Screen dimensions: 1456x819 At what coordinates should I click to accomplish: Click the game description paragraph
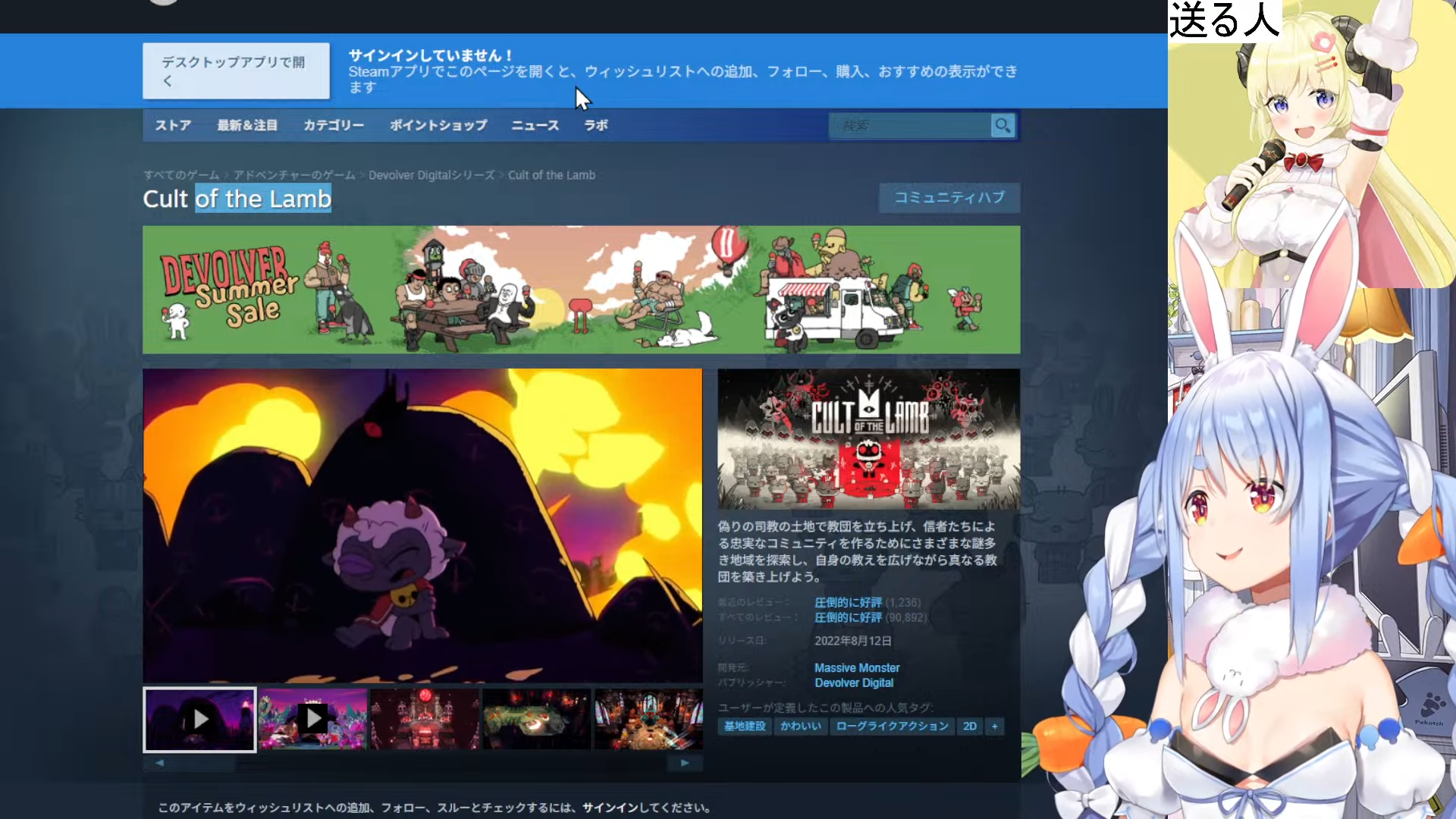pos(858,551)
